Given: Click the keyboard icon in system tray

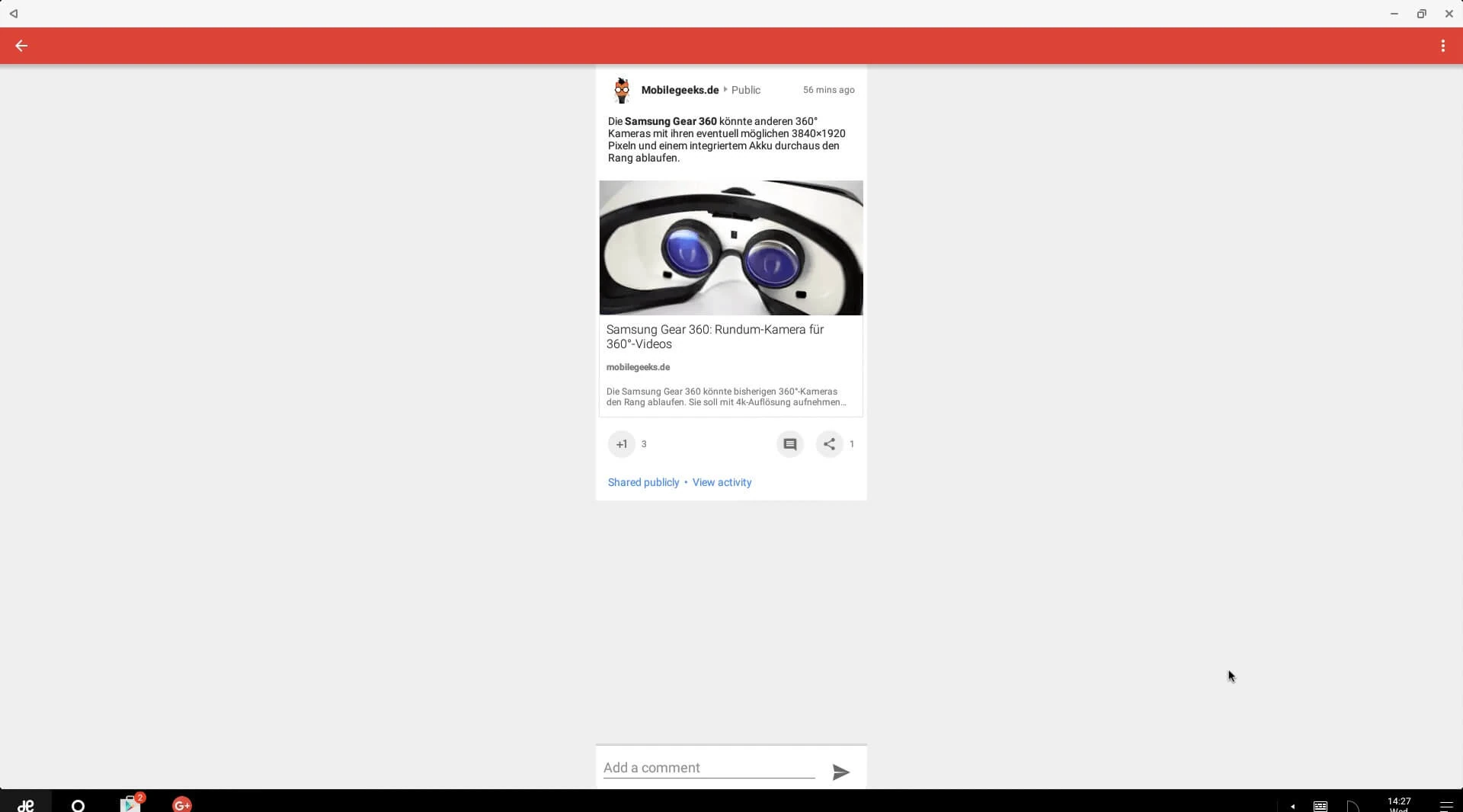Looking at the screenshot, I should pyautogui.click(x=1321, y=806).
